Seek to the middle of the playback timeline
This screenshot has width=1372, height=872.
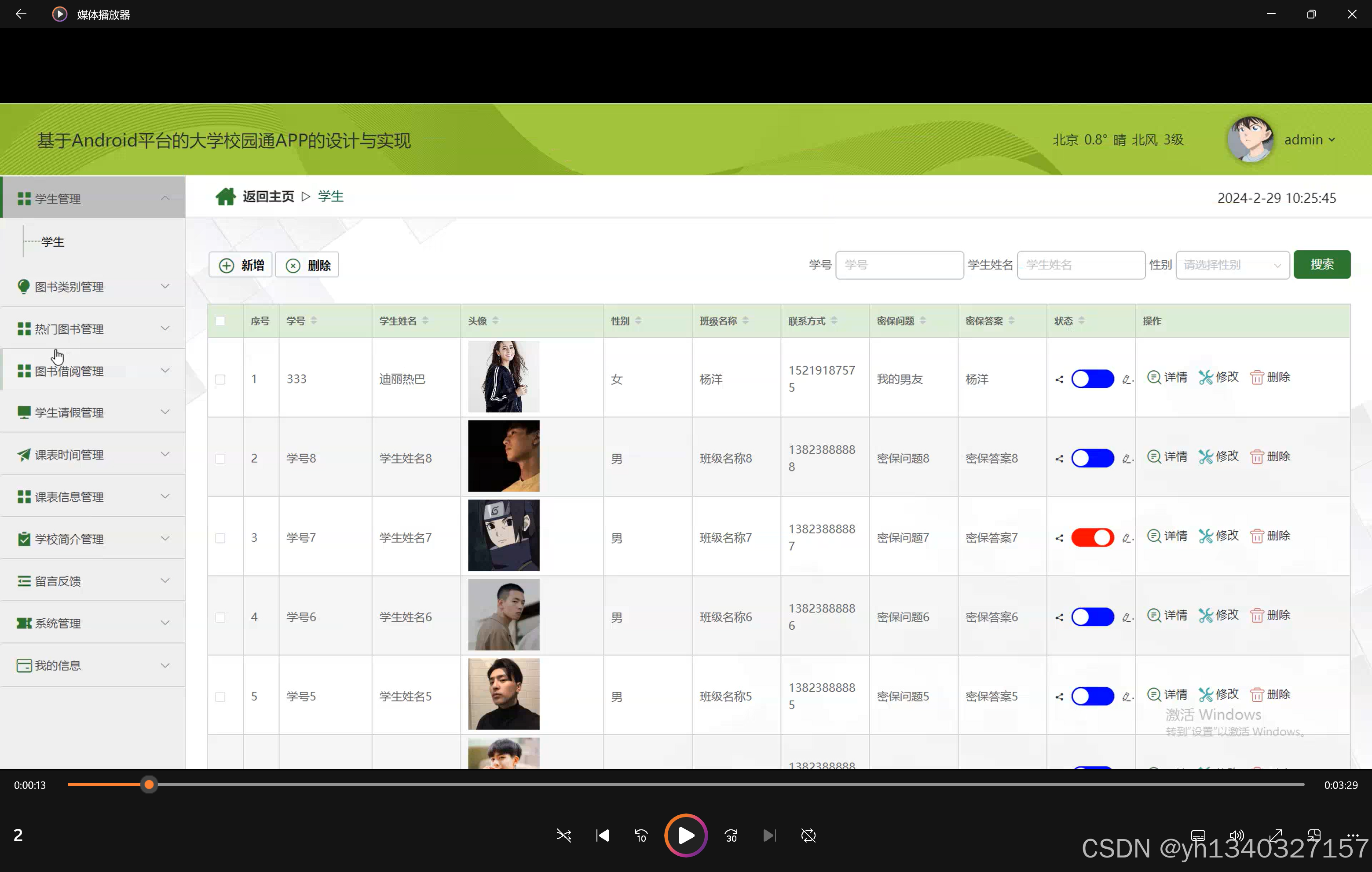click(x=686, y=785)
